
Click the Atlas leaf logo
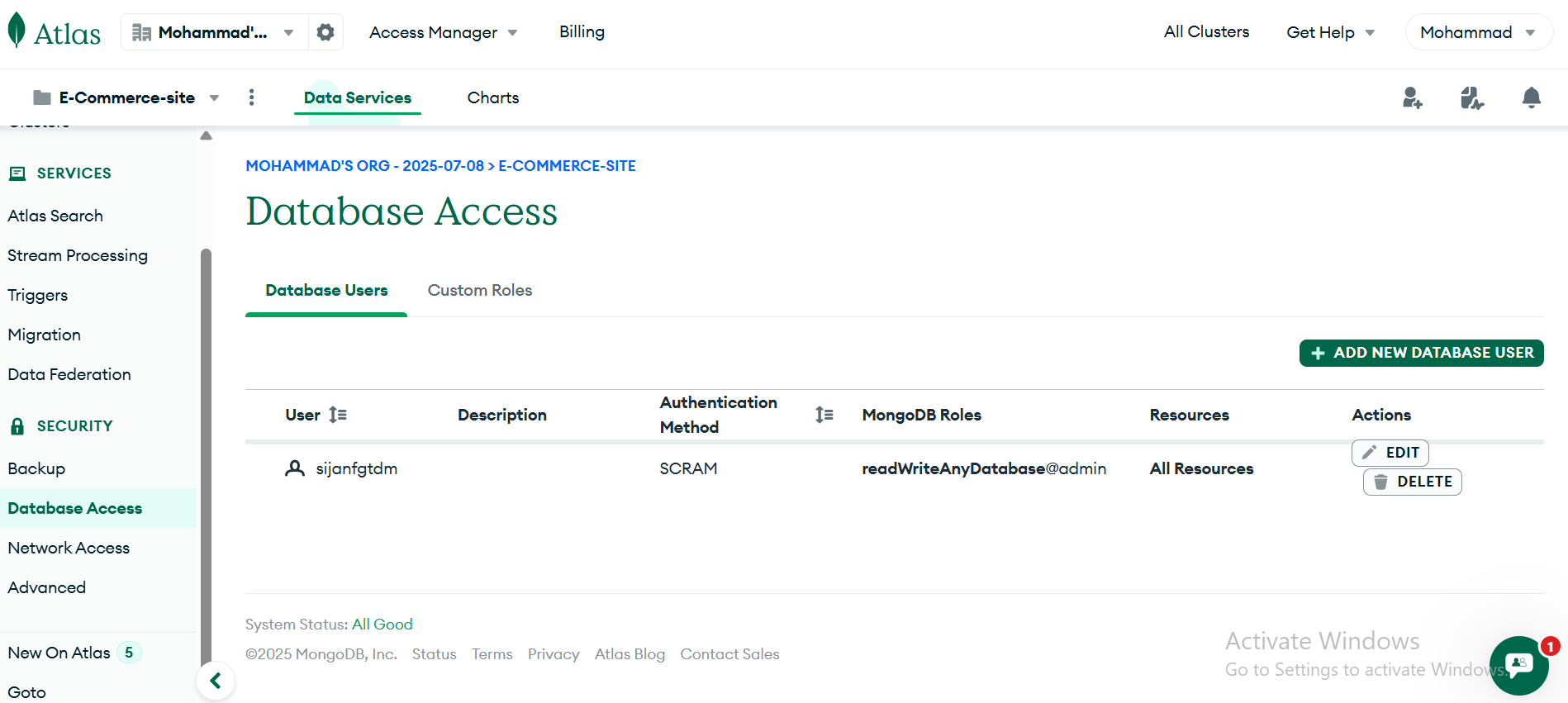coord(17,31)
